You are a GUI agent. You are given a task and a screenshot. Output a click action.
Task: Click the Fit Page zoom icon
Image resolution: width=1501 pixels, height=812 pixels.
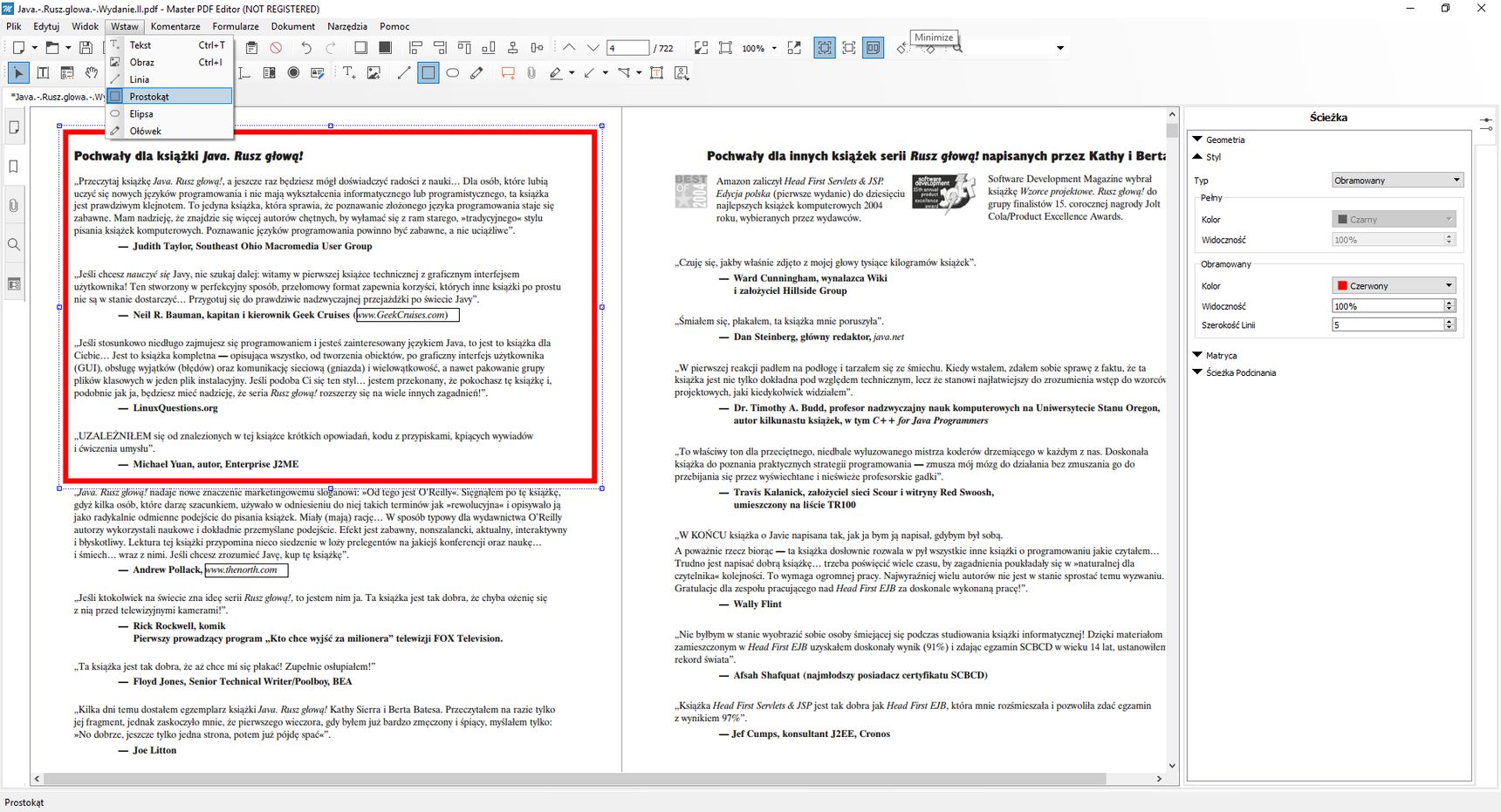[725, 48]
